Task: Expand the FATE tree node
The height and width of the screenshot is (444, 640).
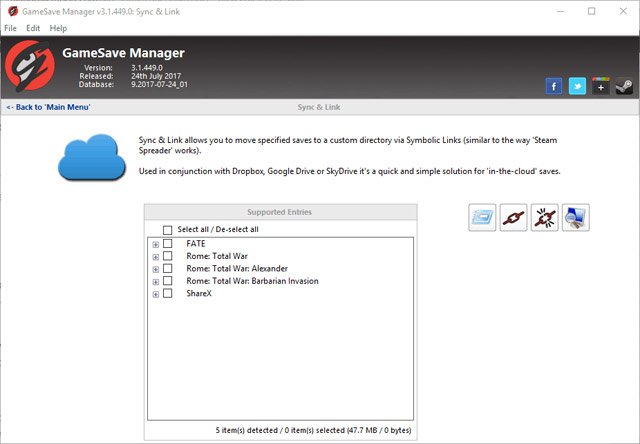Action: (x=155, y=244)
